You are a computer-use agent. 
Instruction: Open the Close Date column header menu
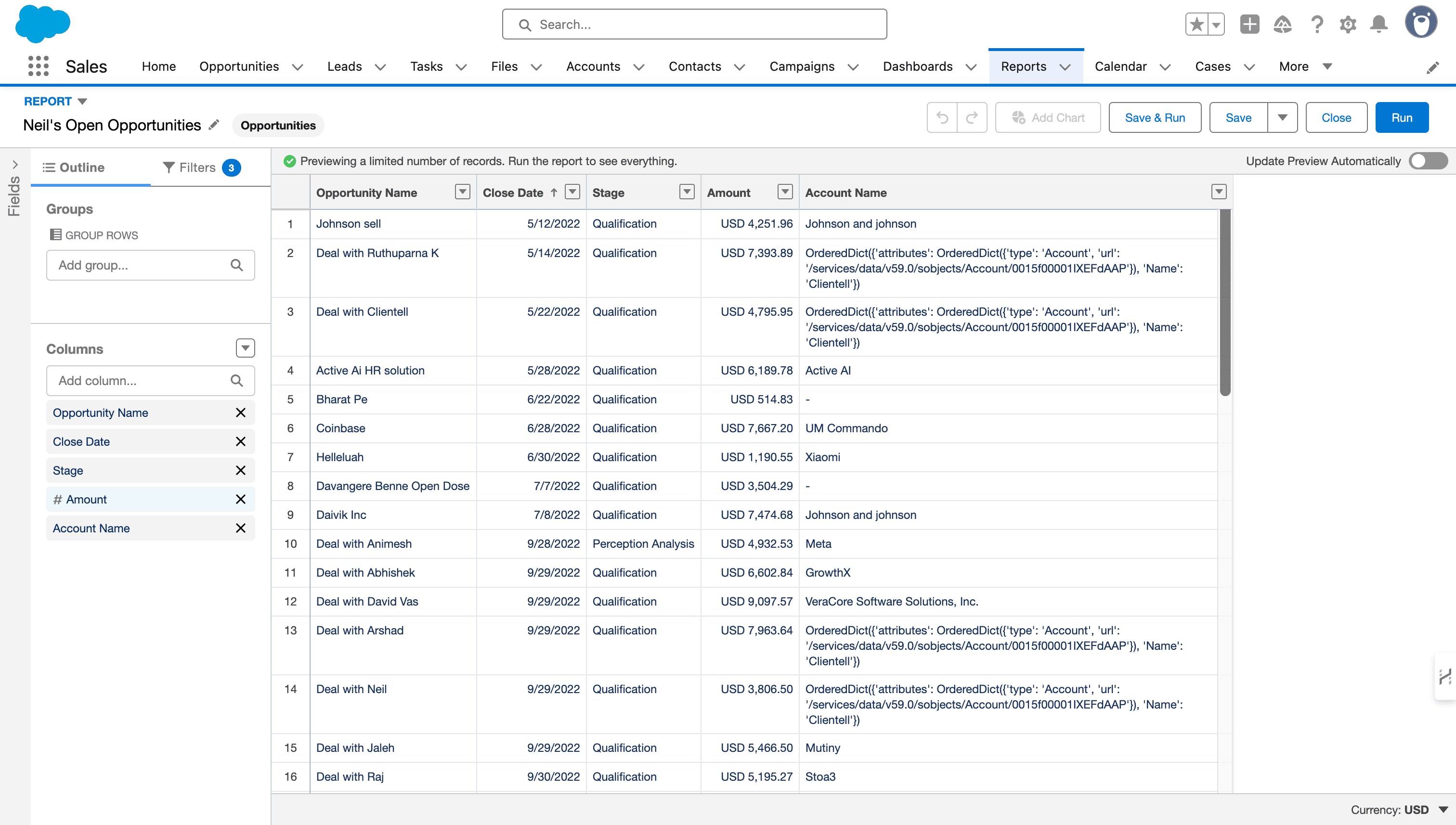coord(572,192)
